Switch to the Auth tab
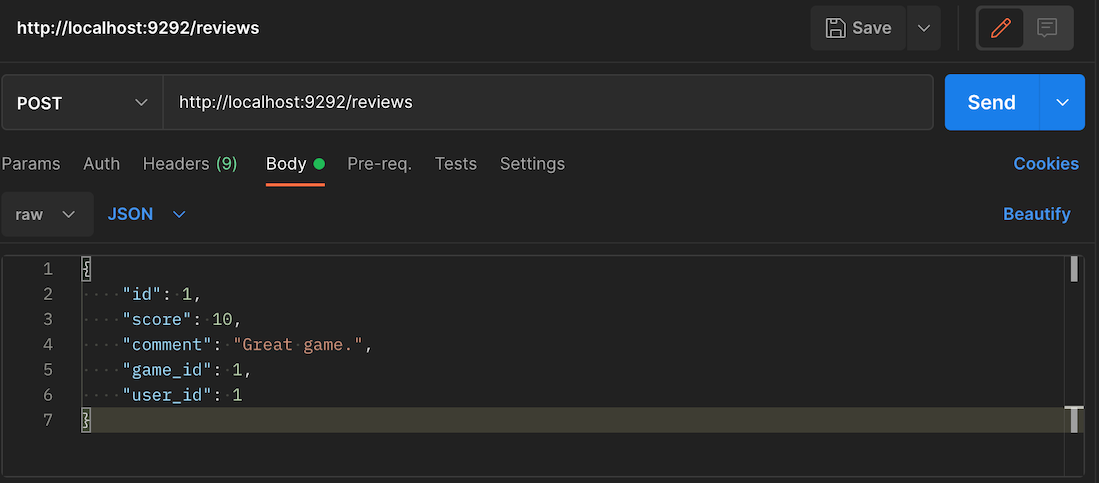Screen dimensions: 1099x483 tap(102, 164)
